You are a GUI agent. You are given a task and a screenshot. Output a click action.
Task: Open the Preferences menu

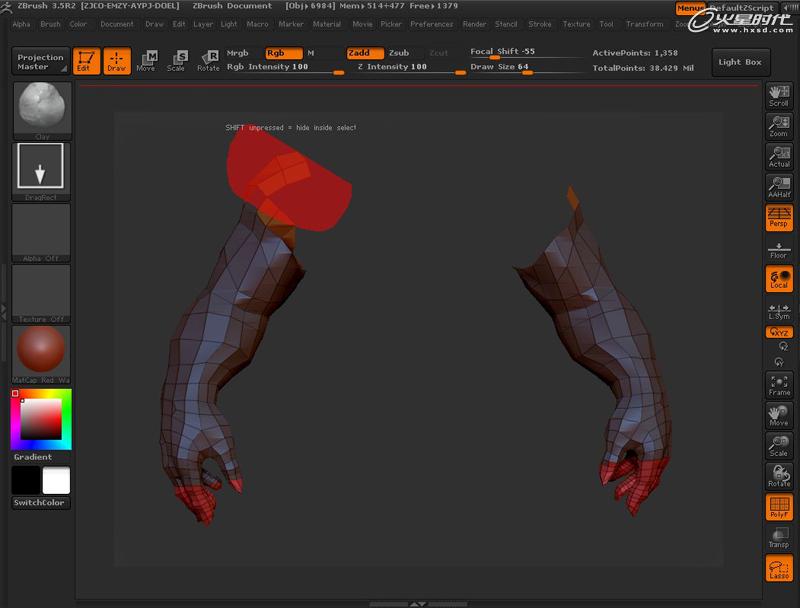click(x=432, y=24)
